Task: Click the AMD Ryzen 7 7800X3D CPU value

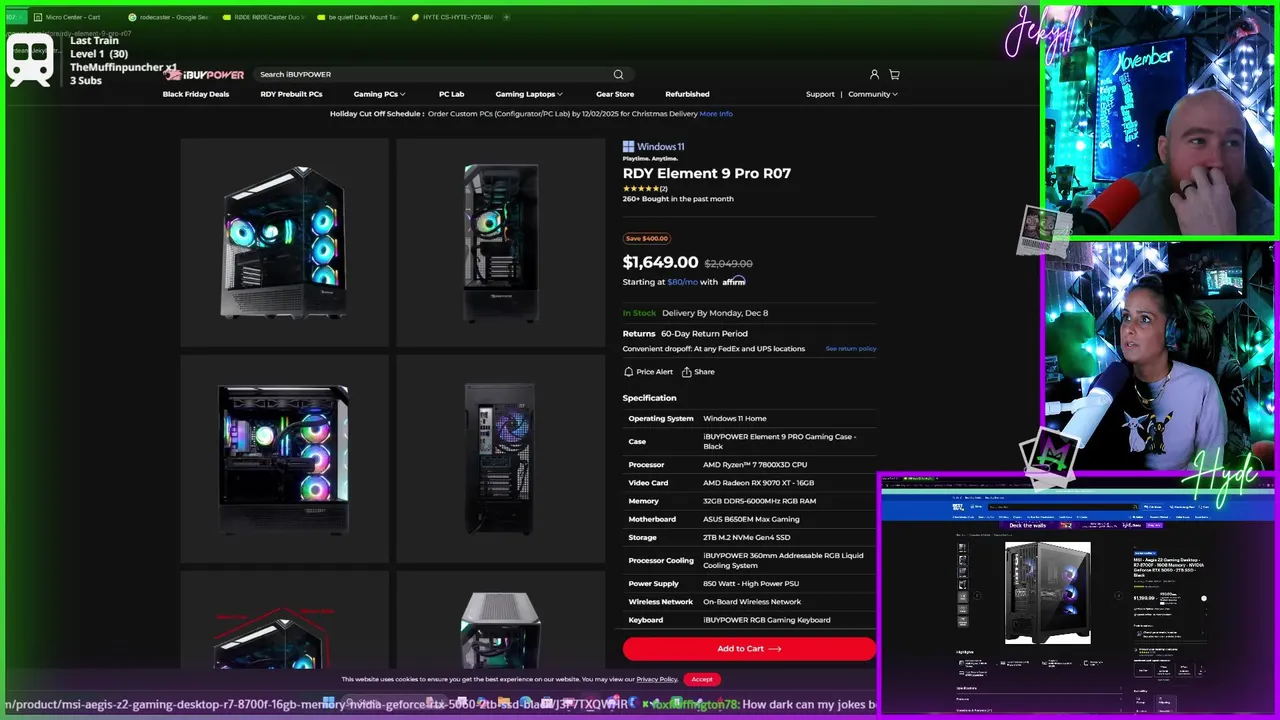Action: point(755,465)
